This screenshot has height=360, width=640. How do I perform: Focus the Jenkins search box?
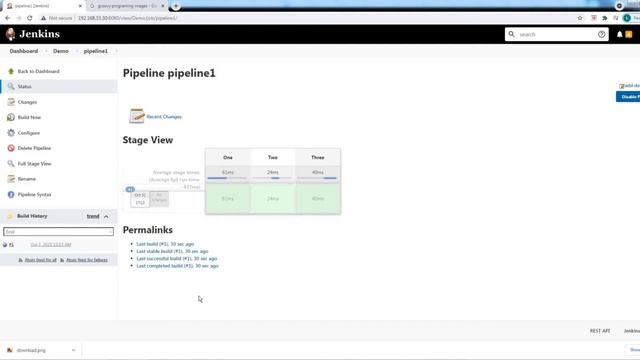556,35
